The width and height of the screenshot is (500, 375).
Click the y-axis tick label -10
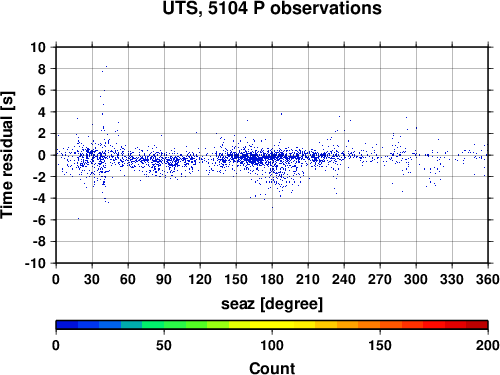(35, 263)
